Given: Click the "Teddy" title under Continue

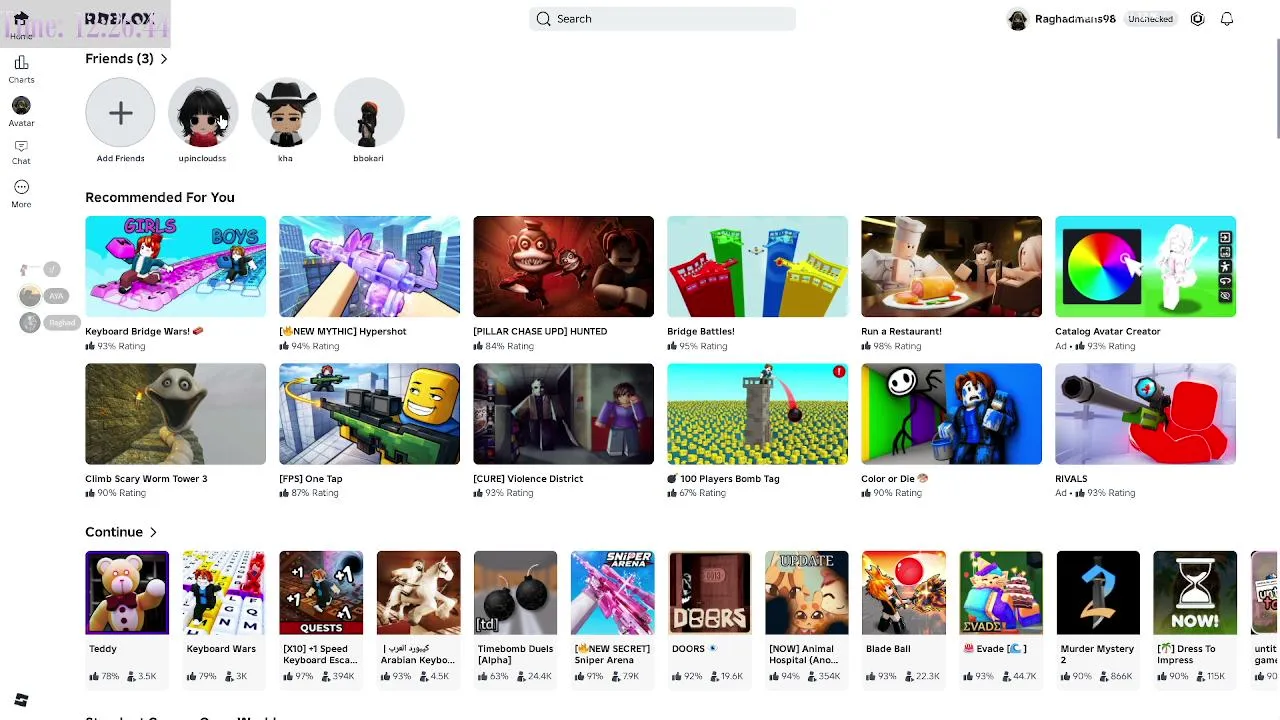Looking at the screenshot, I should tap(103, 649).
